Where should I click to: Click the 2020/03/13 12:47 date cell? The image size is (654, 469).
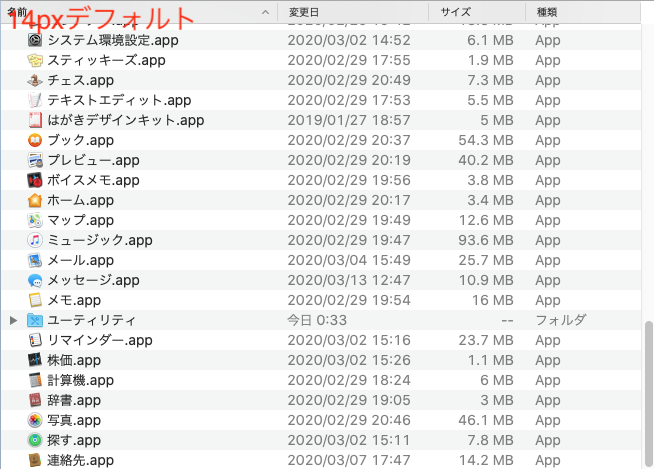coord(349,280)
